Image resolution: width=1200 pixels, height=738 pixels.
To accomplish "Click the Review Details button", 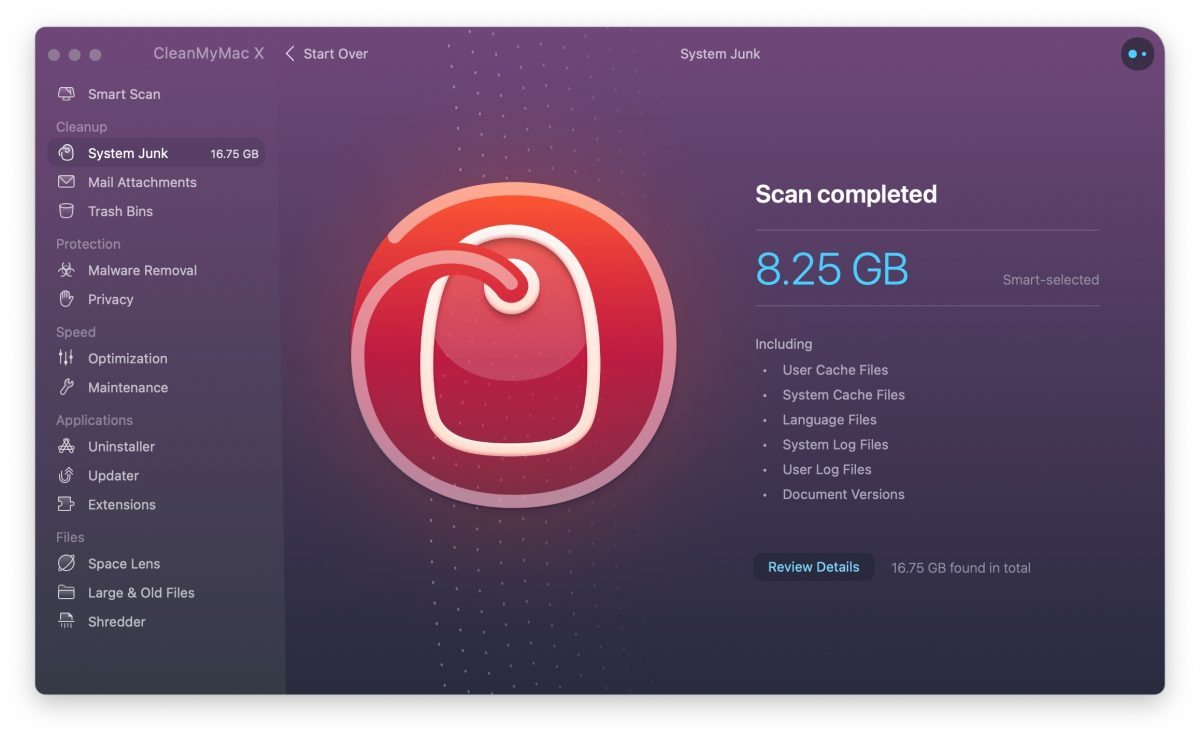I will [x=814, y=567].
